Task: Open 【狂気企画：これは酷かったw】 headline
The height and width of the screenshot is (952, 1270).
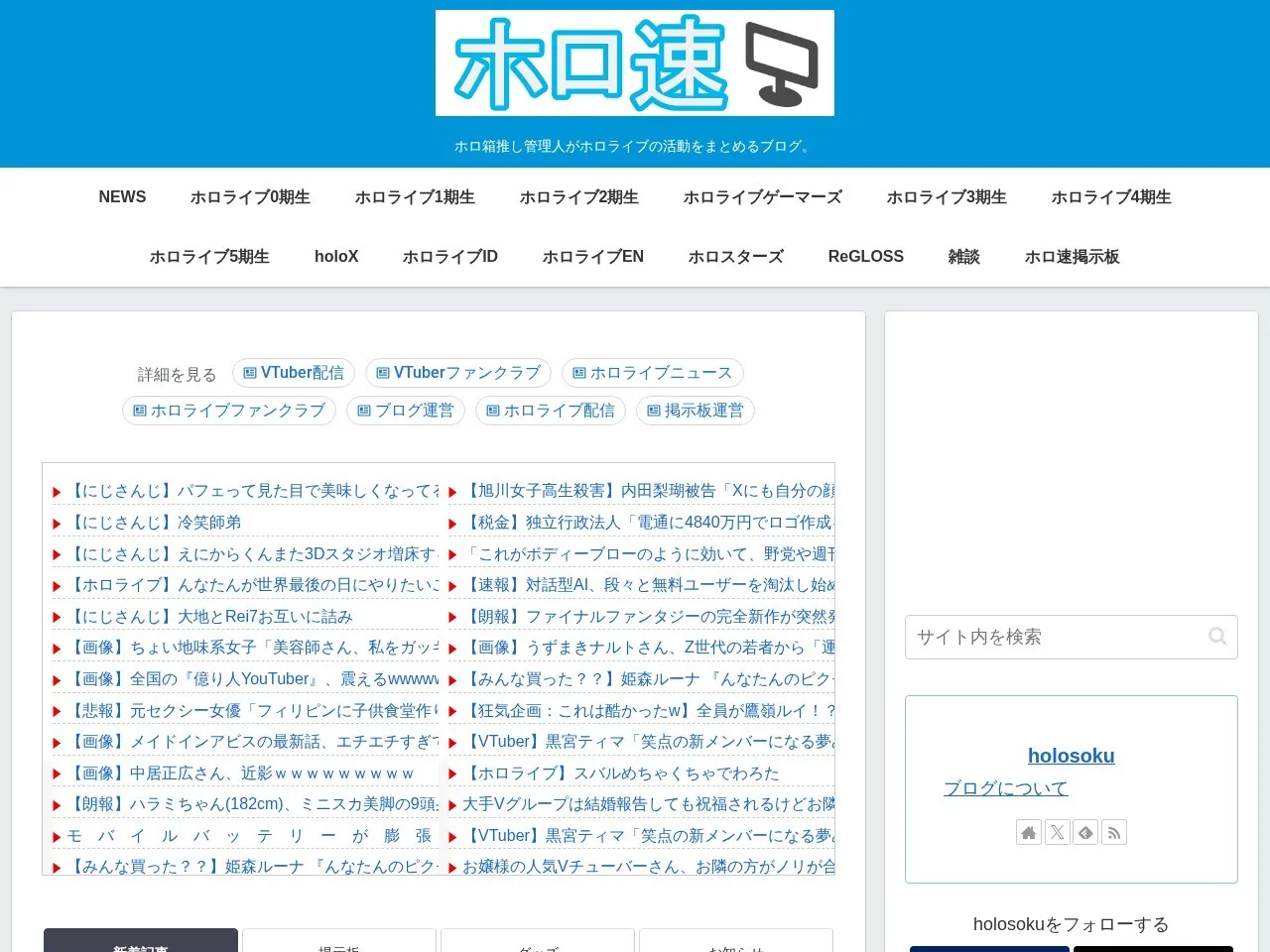Action: [x=649, y=711]
